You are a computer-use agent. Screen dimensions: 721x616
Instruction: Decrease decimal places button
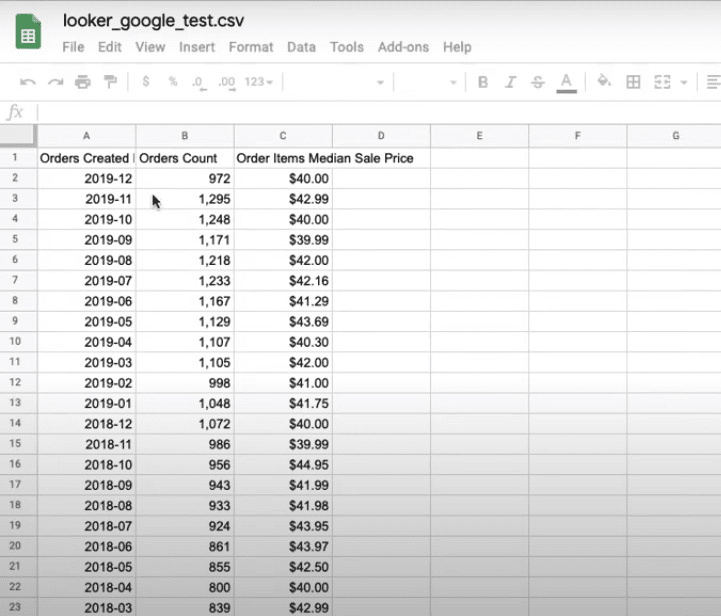point(199,83)
